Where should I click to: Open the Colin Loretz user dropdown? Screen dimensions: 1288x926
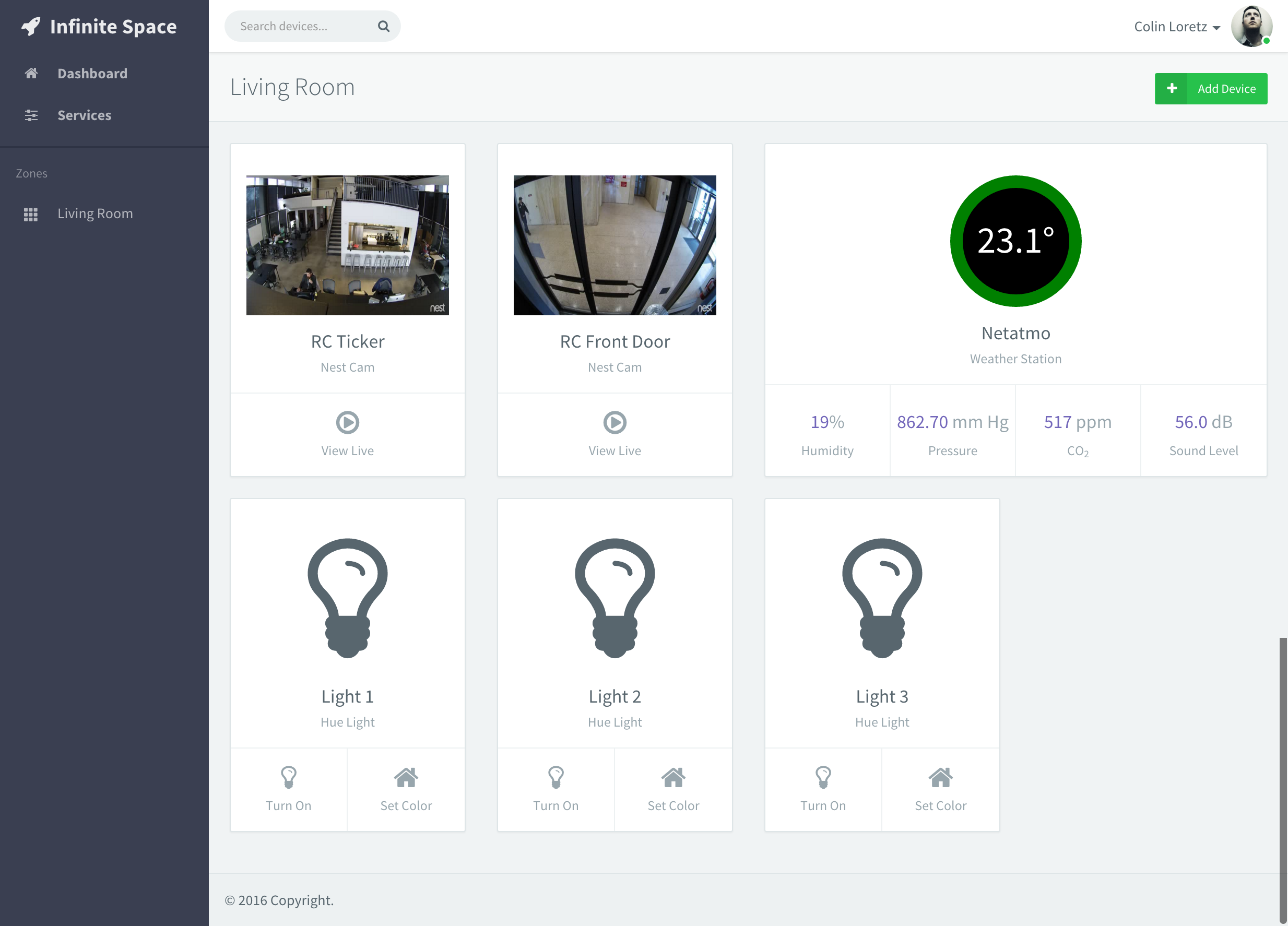1177,27
